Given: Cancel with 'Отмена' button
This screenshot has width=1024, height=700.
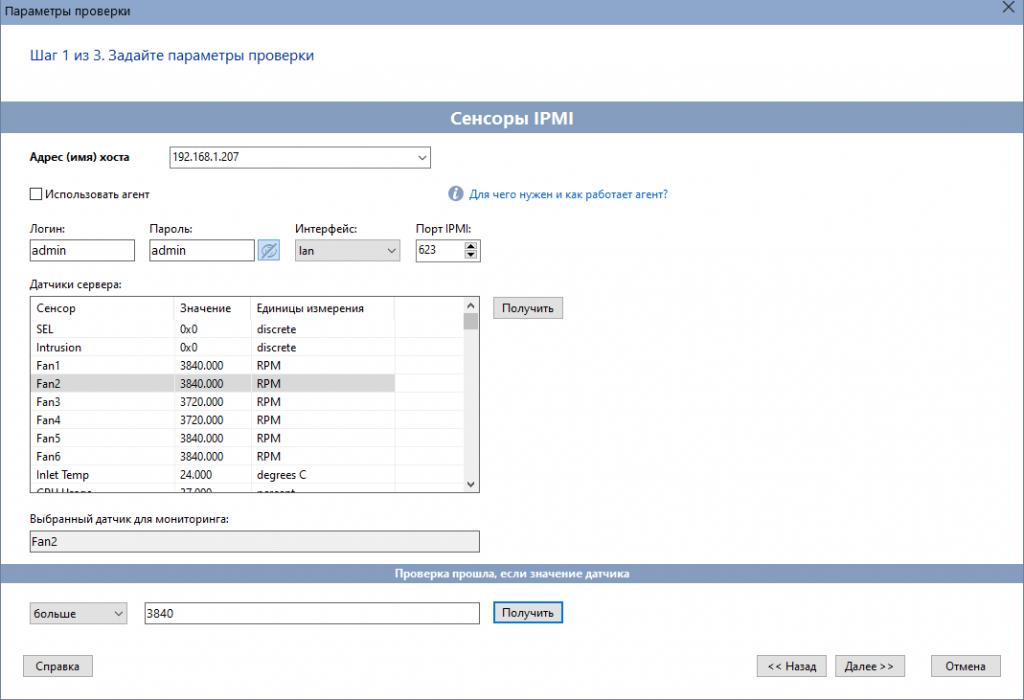Looking at the screenshot, I should coord(965,666).
